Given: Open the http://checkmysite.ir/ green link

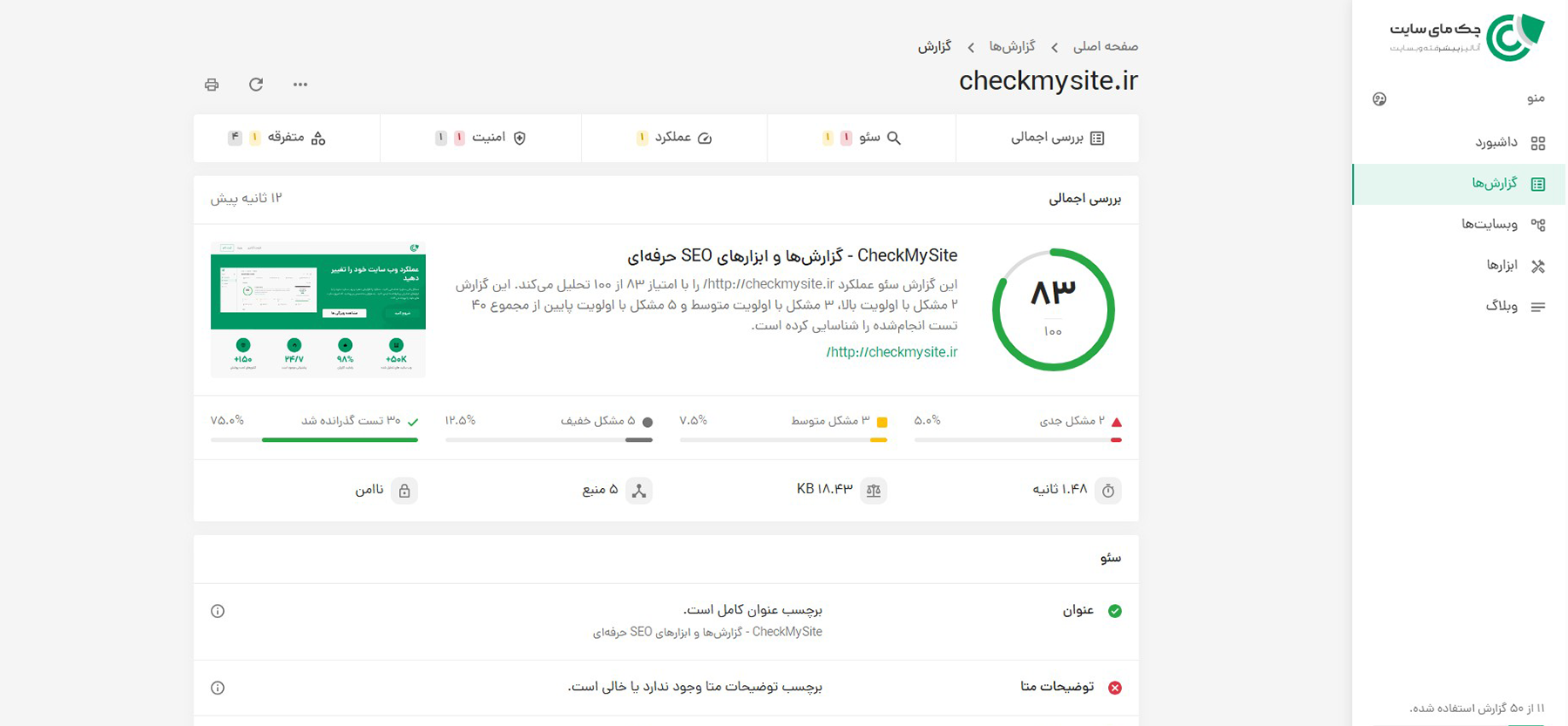Looking at the screenshot, I should (x=892, y=352).
